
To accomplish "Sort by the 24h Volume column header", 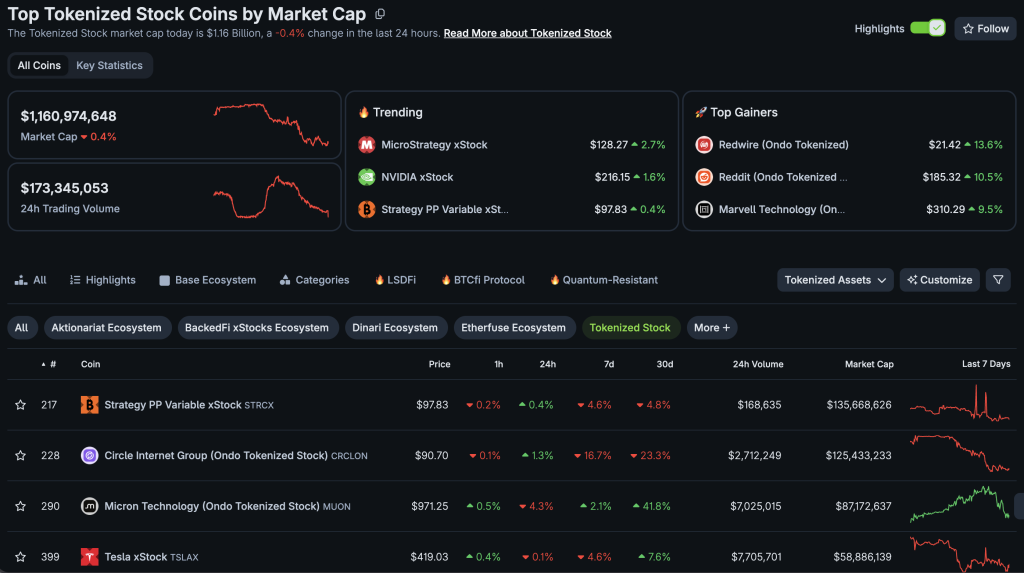I will click(x=758, y=364).
